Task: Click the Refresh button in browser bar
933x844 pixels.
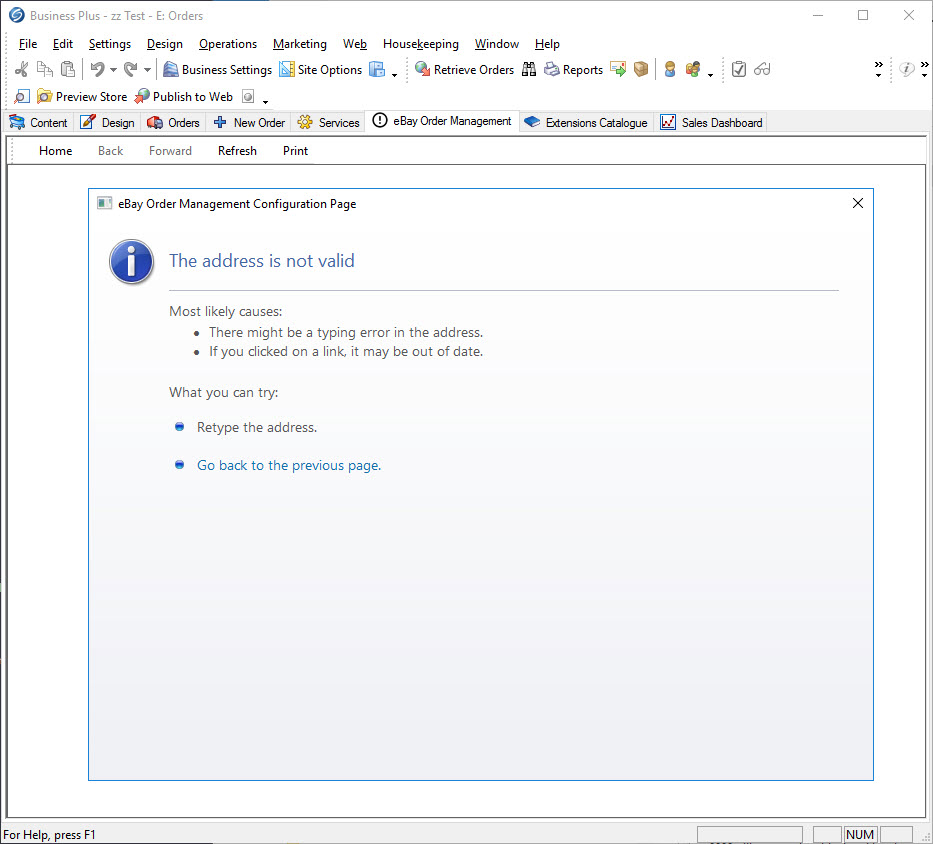Action: 237,151
